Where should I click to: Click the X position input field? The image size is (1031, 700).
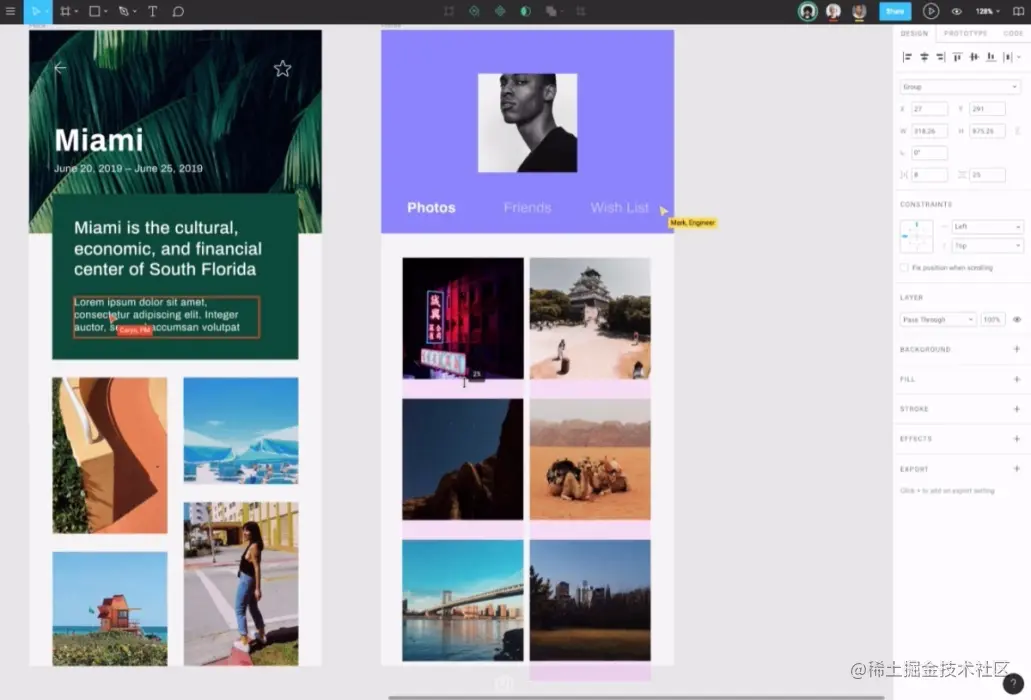[x=929, y=109]
